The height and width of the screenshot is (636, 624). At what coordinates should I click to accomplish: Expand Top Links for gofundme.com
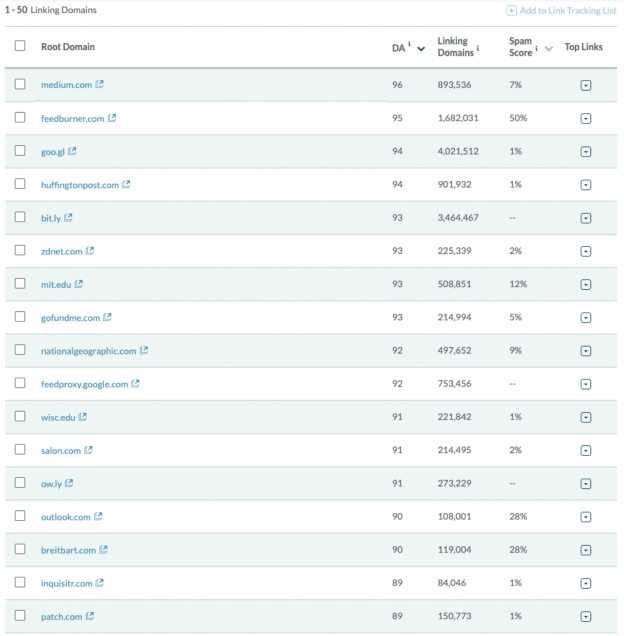coord(585,318)
